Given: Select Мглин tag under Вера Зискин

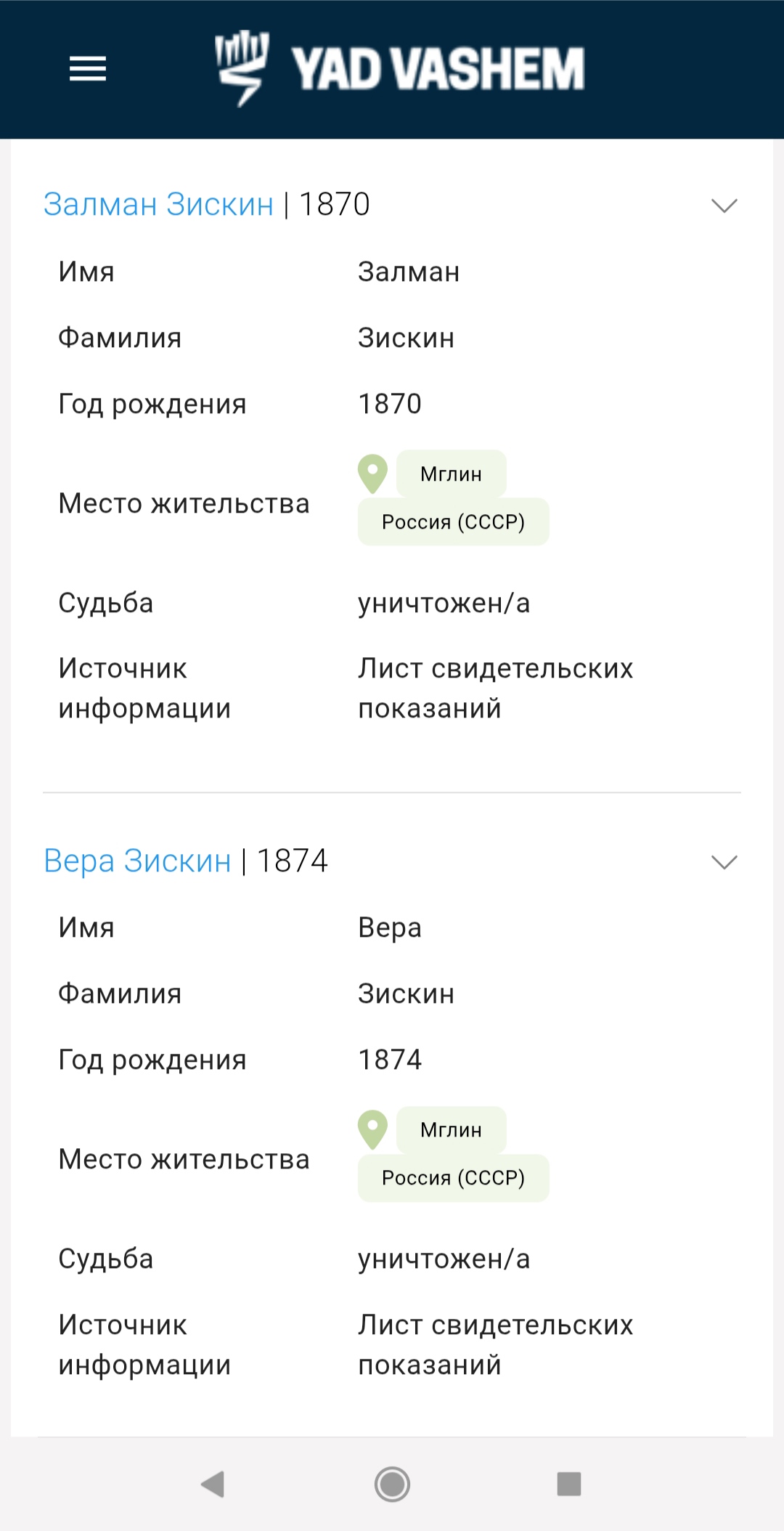Looking at the screenshot, I should (x=451, y=1130).
